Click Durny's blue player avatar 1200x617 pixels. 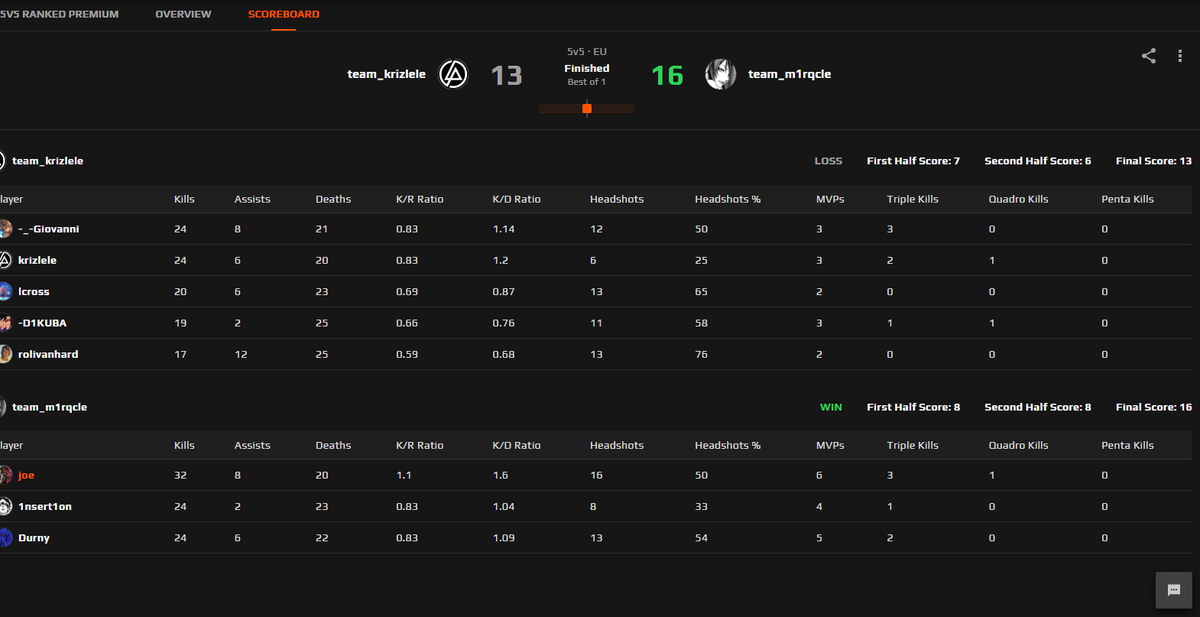[x=5, y=538]
